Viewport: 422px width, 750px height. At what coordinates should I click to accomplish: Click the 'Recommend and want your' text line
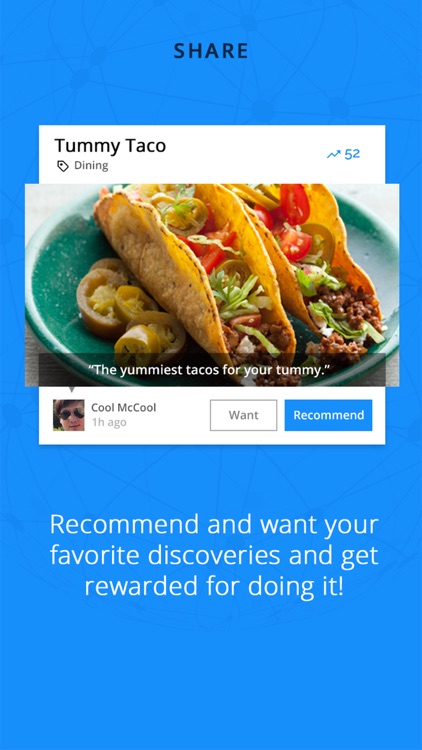point(214,525)
